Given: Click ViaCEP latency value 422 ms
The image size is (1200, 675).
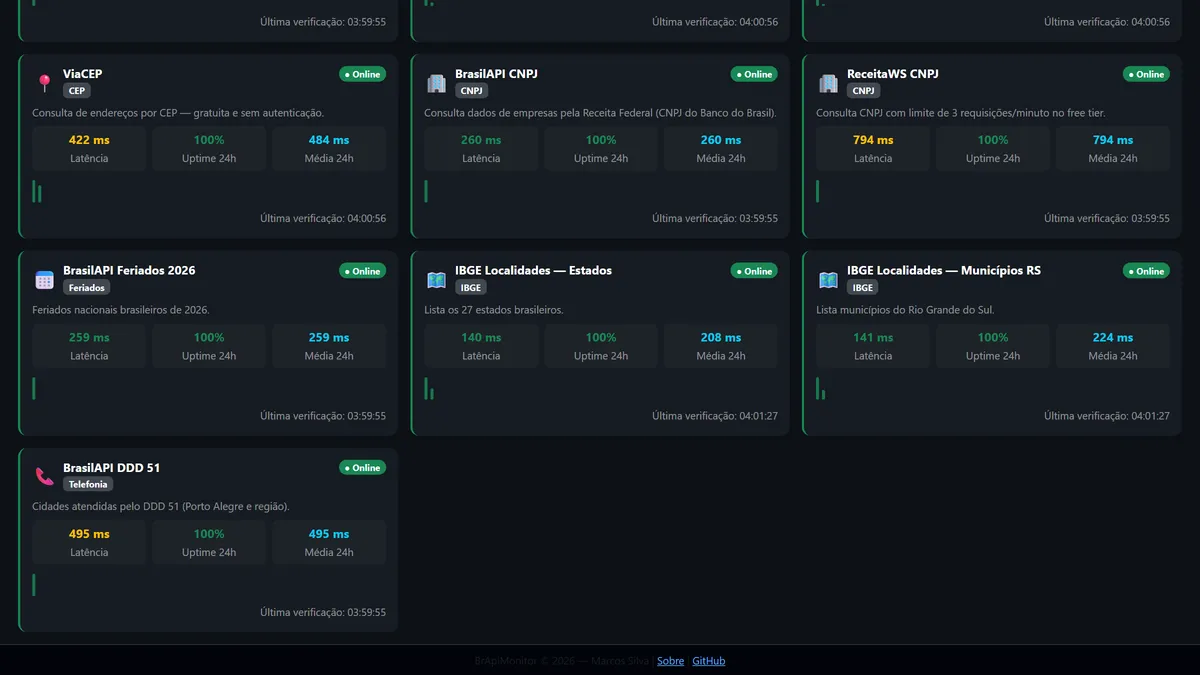Looking at the screenshot, I should tap(89, 140).
